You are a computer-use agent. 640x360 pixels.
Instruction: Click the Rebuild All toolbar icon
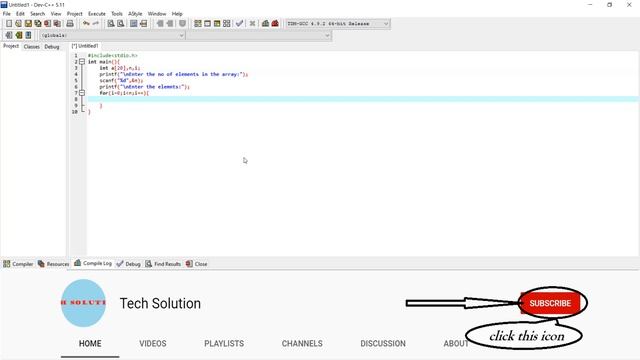coord(227,24)
